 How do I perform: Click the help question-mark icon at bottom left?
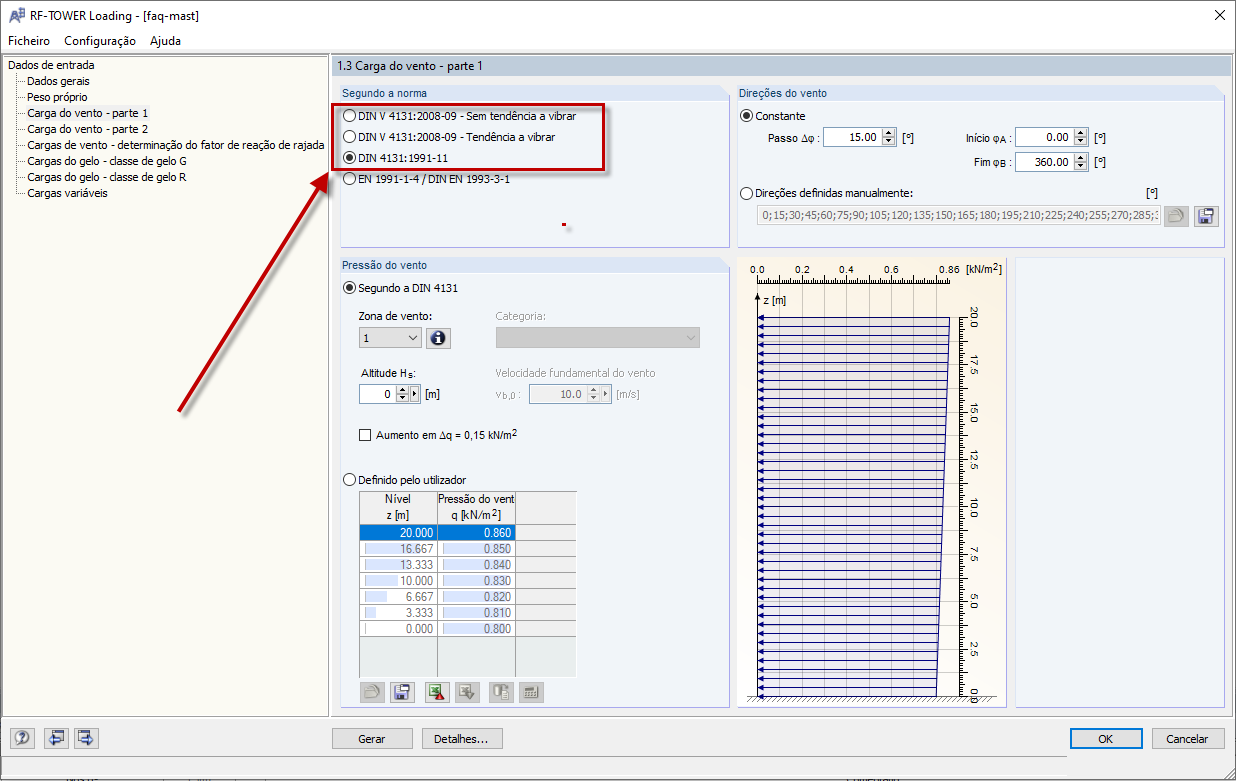pyautogui.click(x=23, y=739)
